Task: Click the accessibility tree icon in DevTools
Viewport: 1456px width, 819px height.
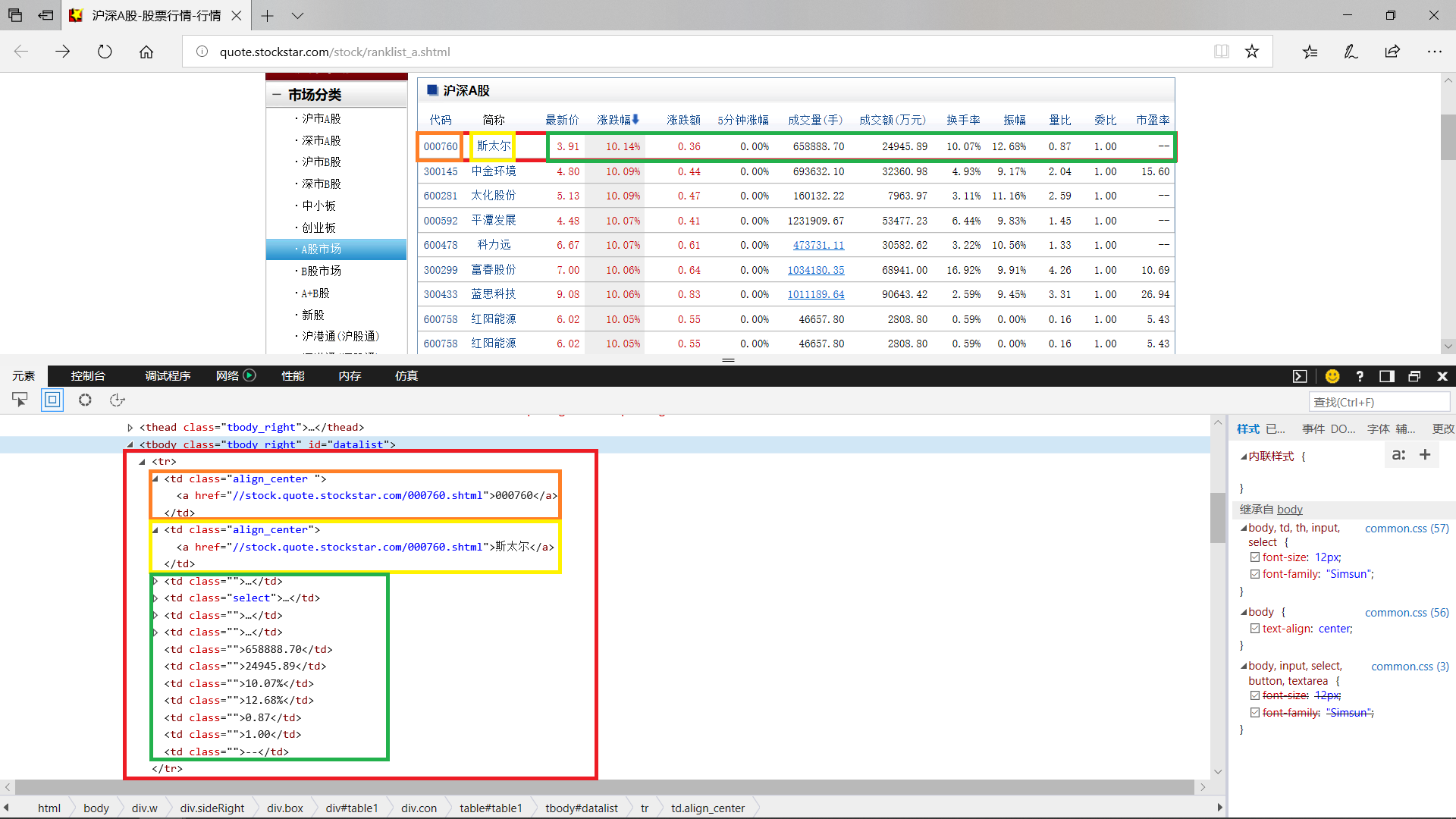Action: pos(117,400)
